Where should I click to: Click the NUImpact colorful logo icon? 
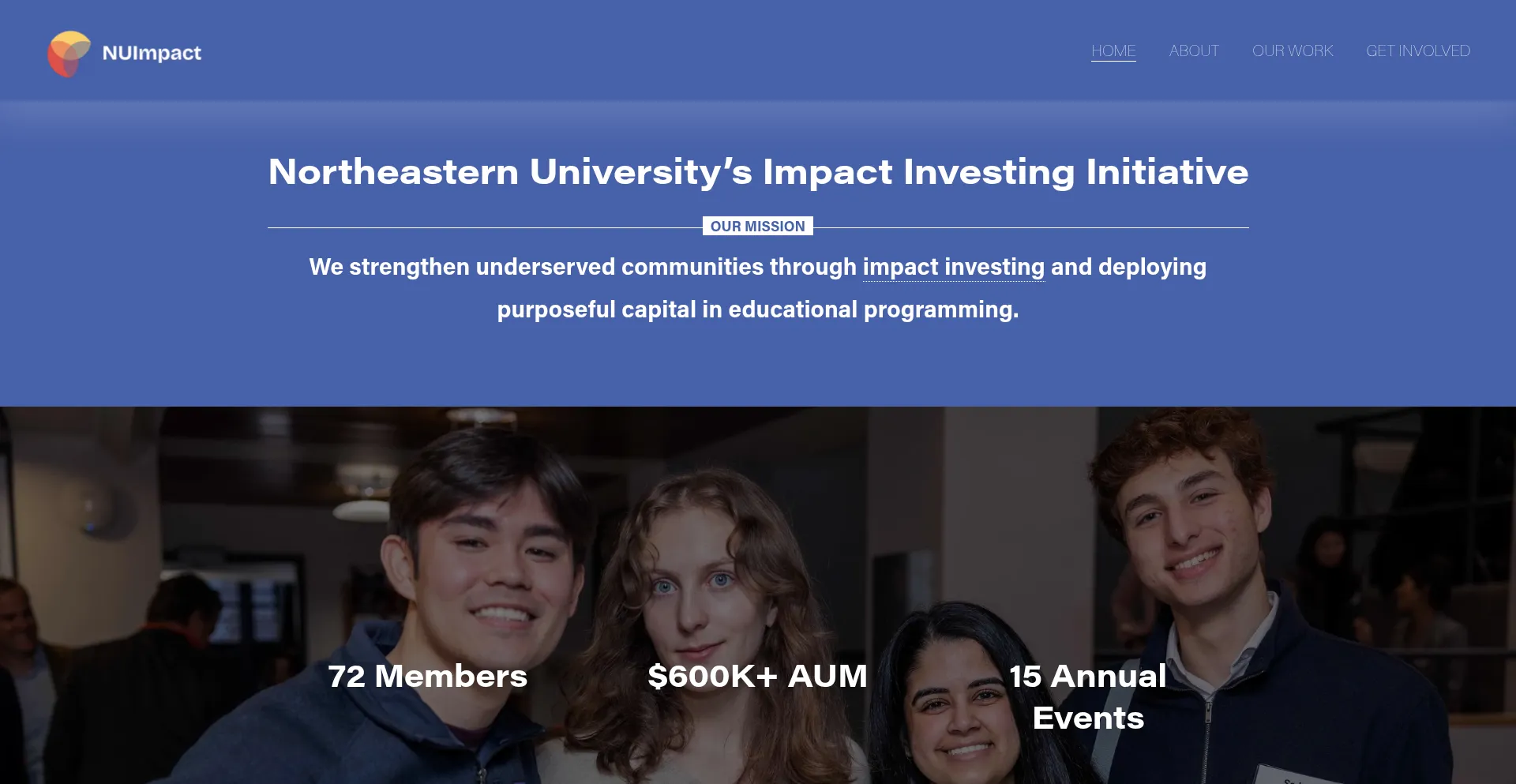69,53
